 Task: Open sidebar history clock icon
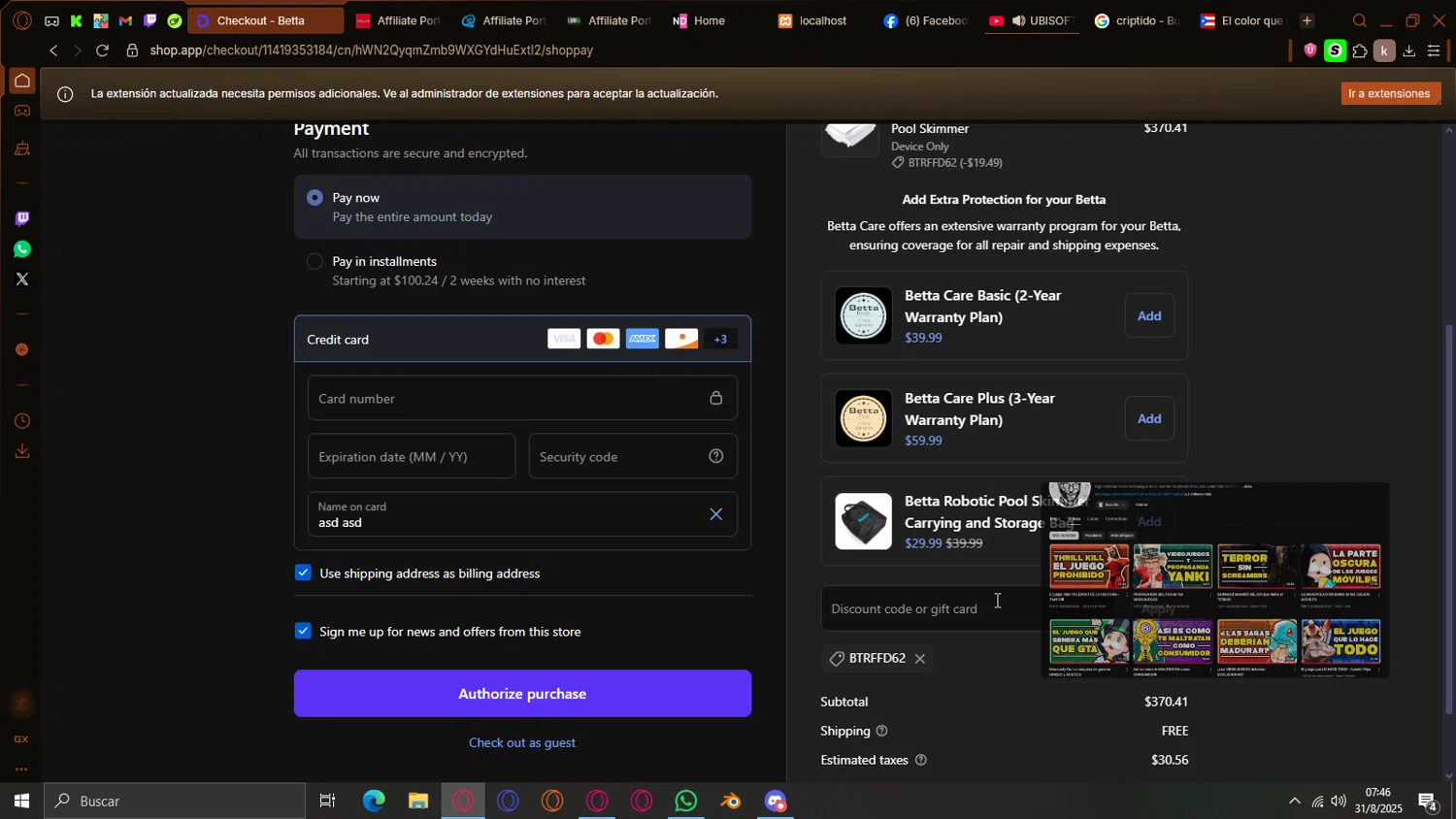(22, 421)
